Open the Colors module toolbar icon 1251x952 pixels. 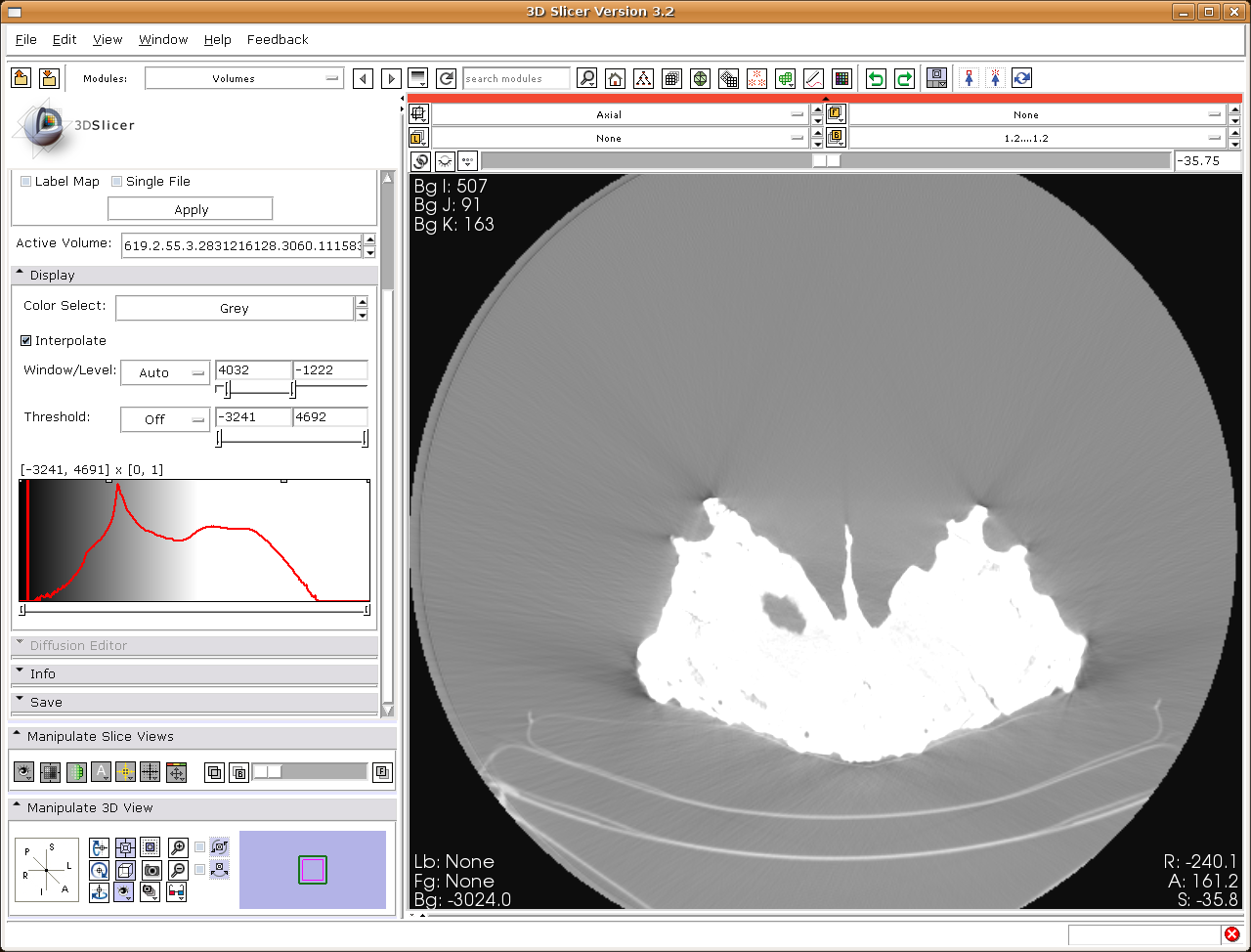pyautogui.click(x=842, y=78)
